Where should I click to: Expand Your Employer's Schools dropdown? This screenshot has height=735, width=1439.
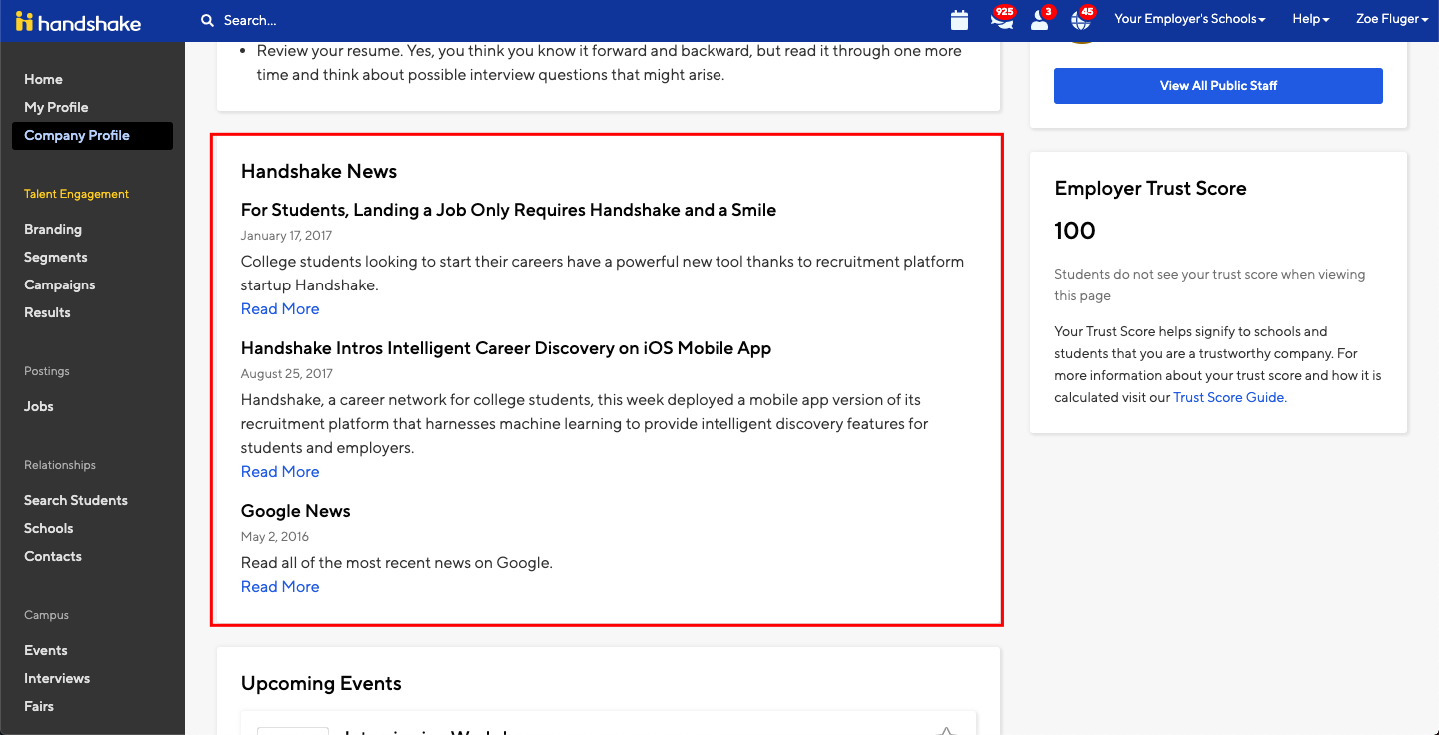(x=1190, y=19)
